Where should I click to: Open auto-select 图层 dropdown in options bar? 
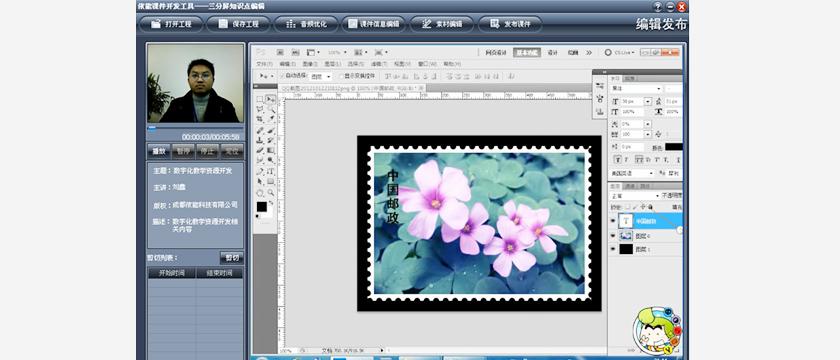coord(321,77)
